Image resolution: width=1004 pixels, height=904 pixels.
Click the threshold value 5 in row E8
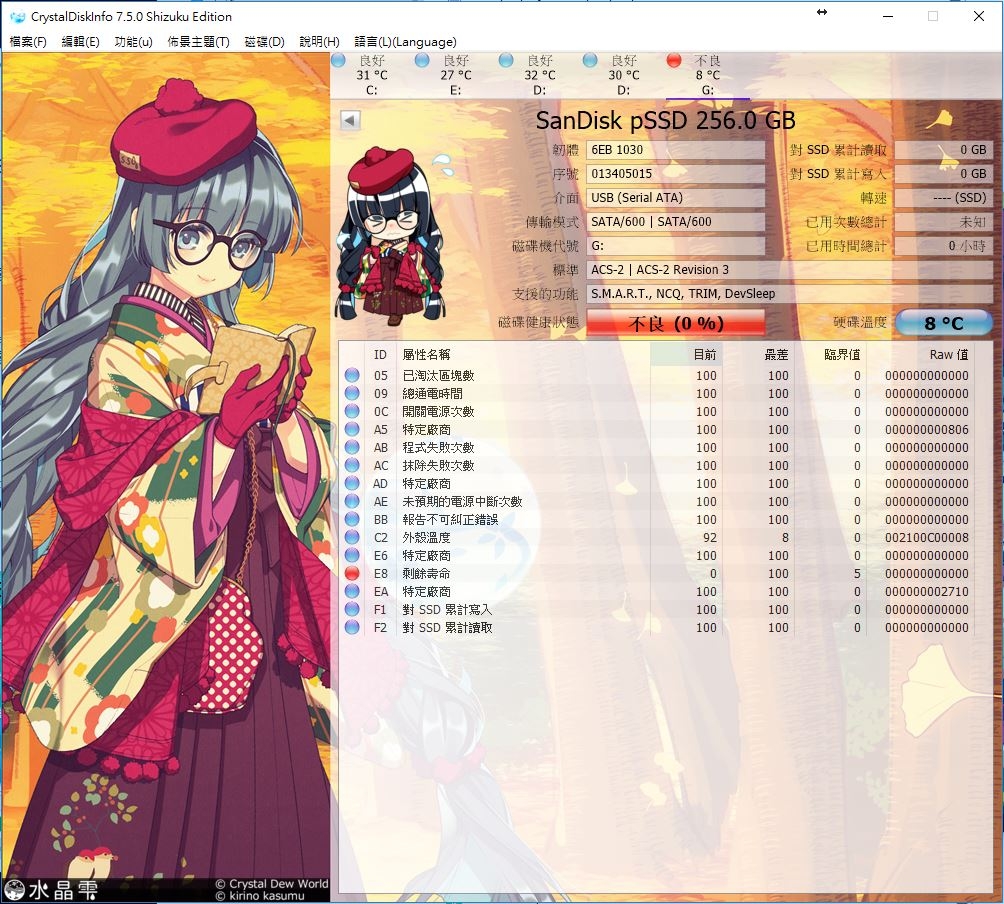point(857,573)
